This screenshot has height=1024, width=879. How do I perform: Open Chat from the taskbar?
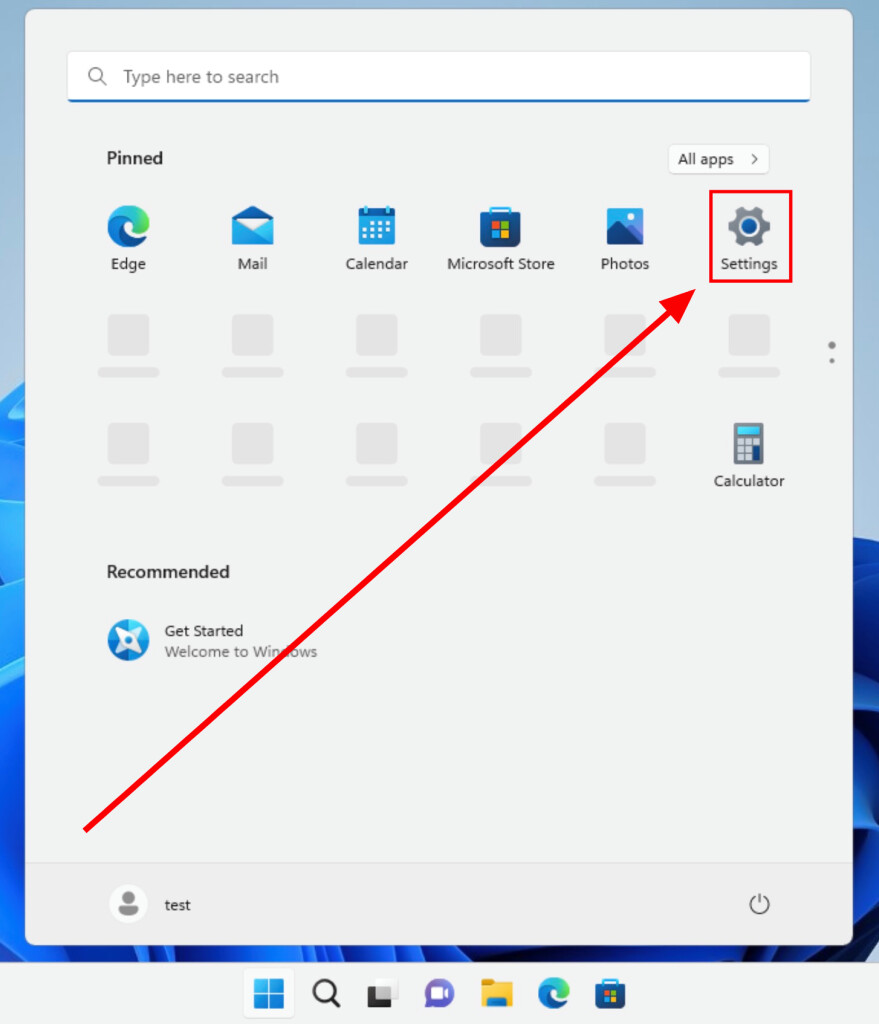click(x=439, y=993)
